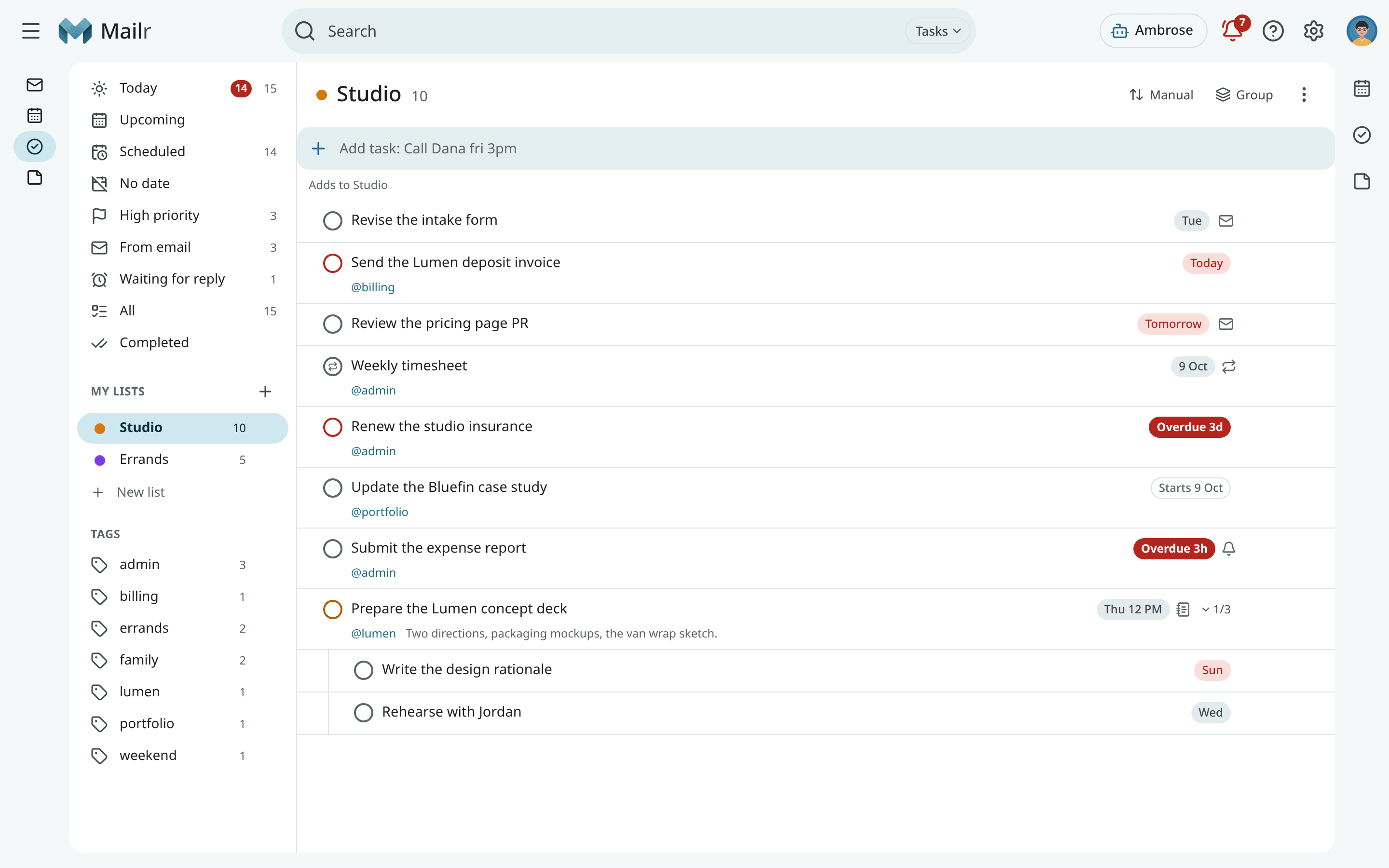Add a new list with the My Lists plus
The image size is (1389, 868).
tap(265, 392)
